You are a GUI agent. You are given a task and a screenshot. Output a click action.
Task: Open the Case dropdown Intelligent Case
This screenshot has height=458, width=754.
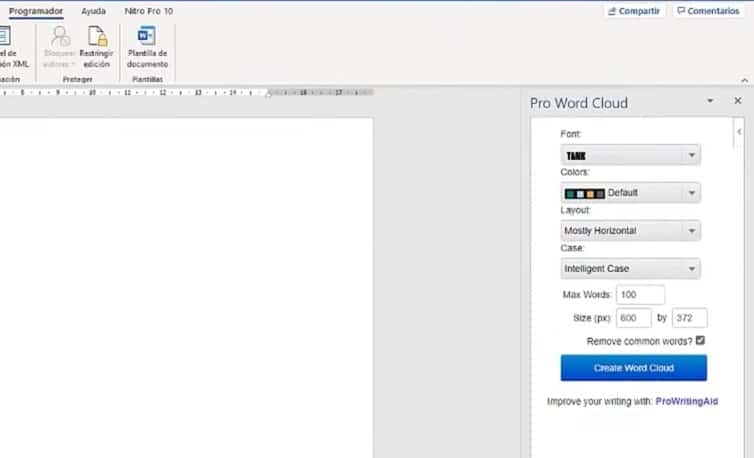pyautogui.click(x=630, y=269)
